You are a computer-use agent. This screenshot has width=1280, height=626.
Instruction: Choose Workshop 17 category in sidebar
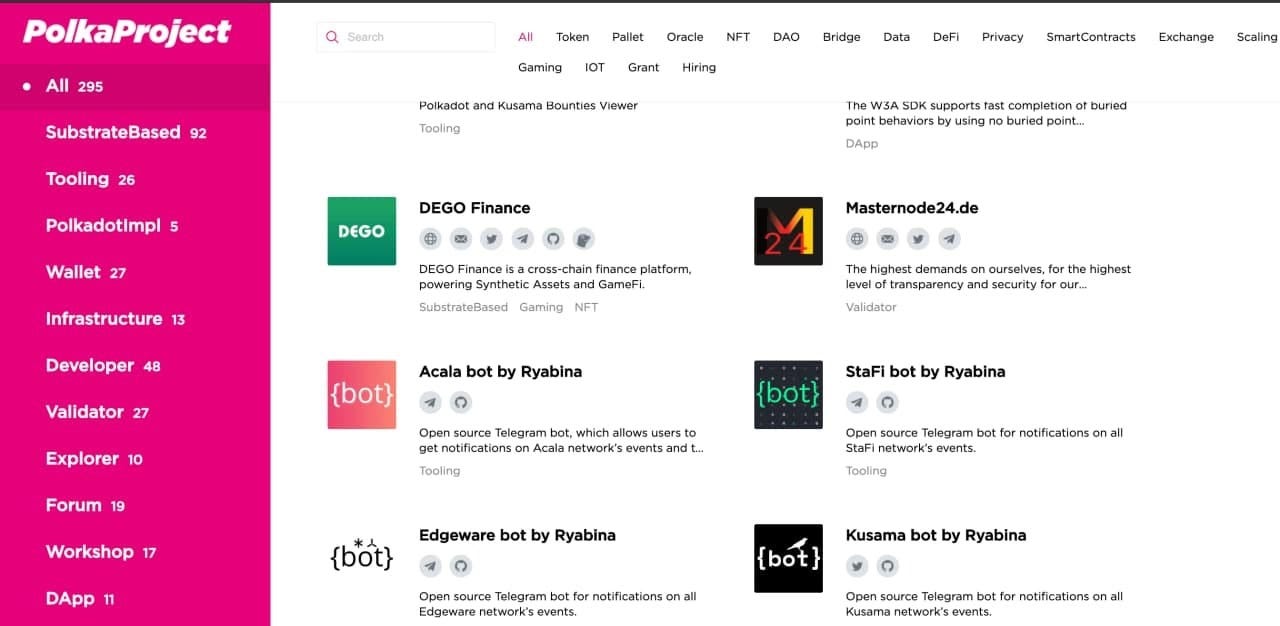pos(135,552)
